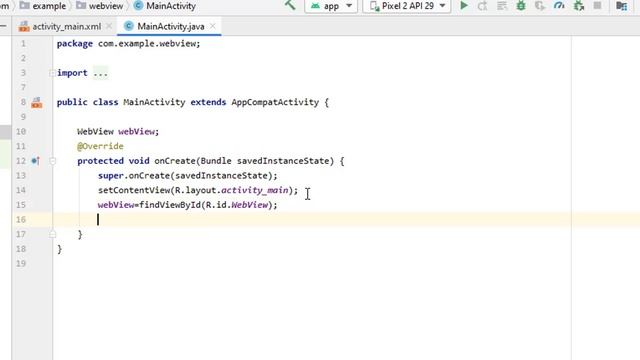
Task: Click super on line 13
Action: 111,176
